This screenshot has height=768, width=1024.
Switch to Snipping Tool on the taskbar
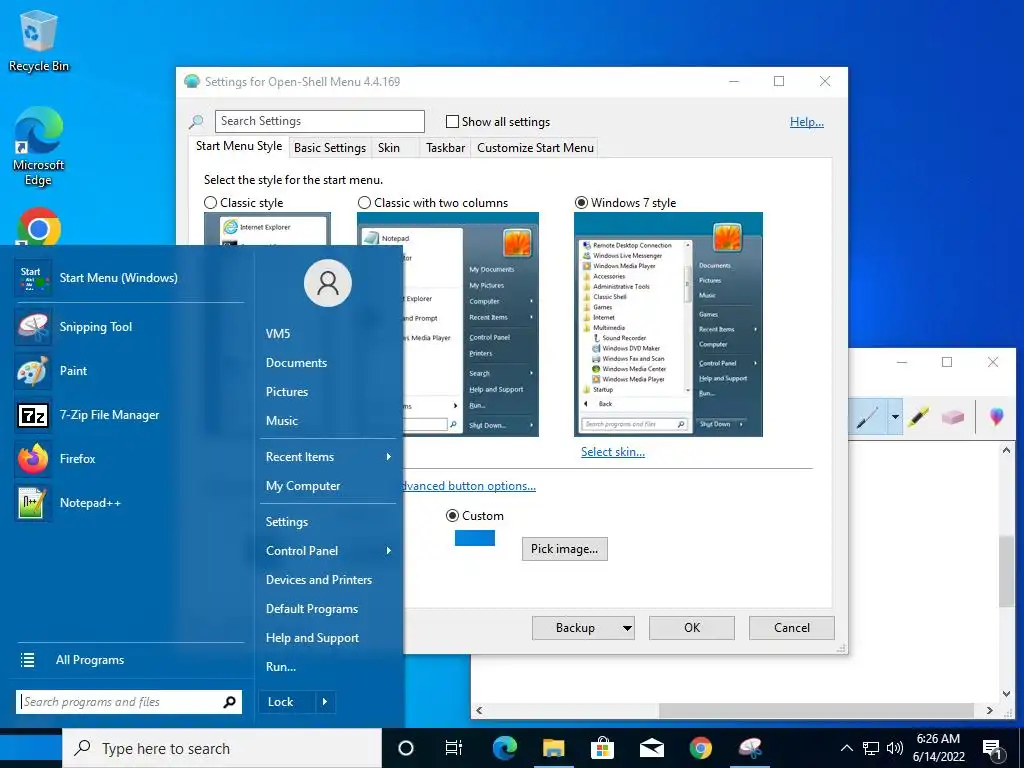tap(750, 748)
